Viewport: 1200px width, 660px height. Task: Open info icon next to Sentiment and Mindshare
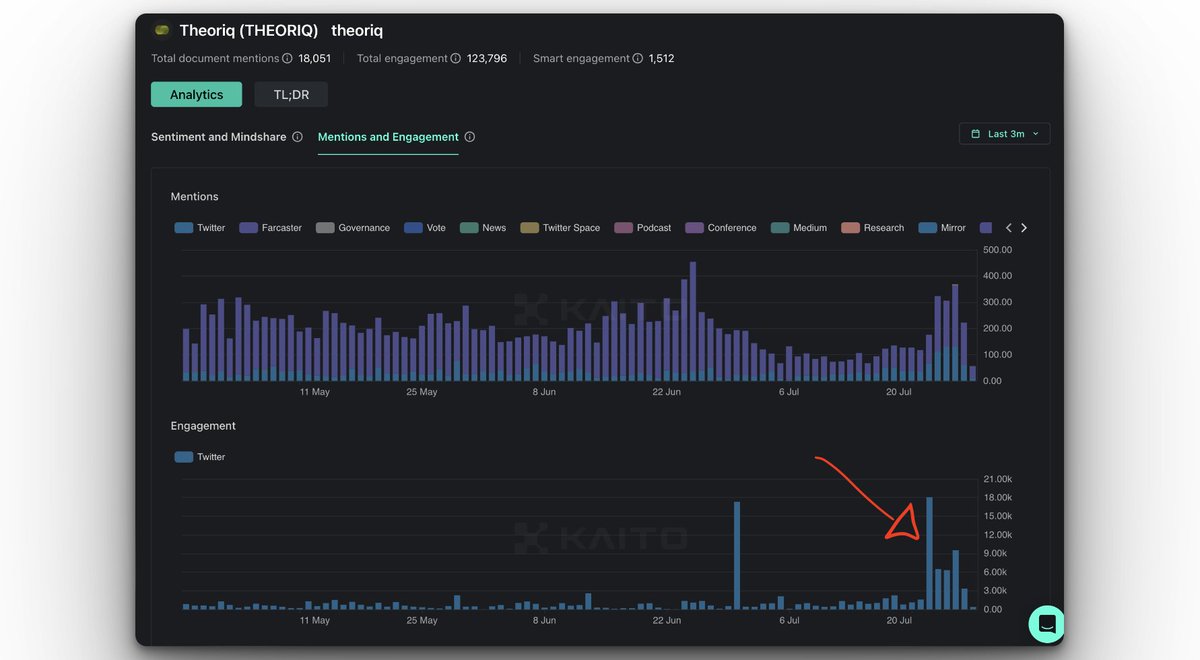tap(297, 137)
